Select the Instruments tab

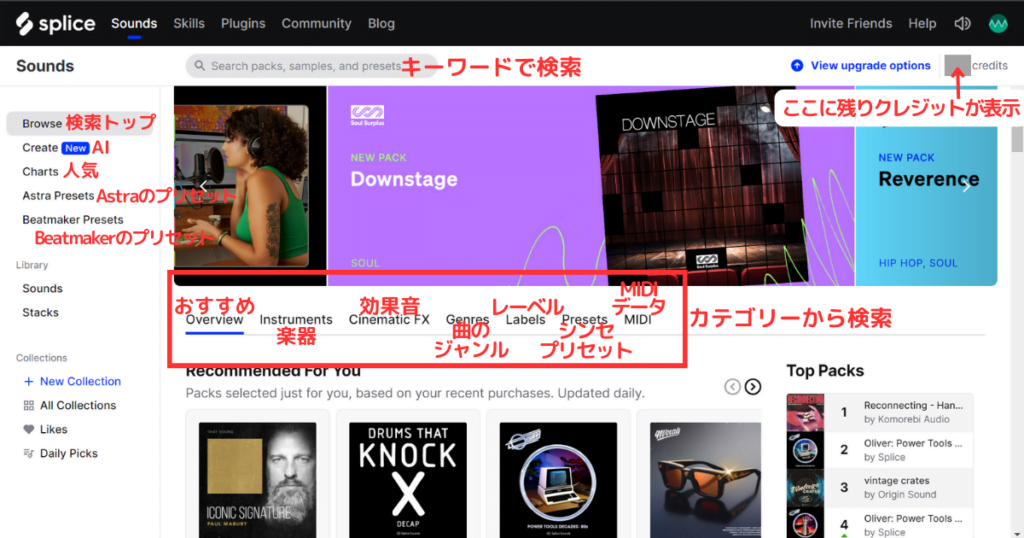coord(296,319)
